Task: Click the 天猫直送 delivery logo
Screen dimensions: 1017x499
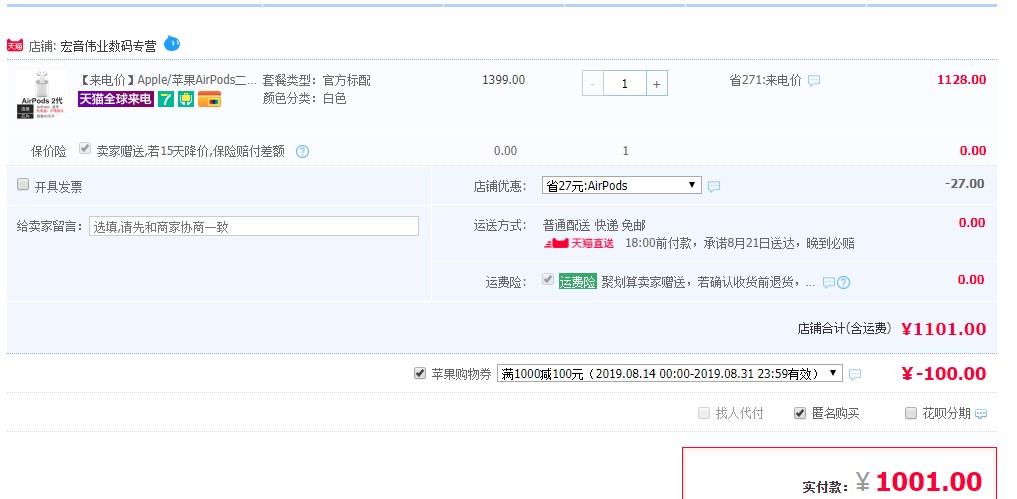Action: coord(579,243)
